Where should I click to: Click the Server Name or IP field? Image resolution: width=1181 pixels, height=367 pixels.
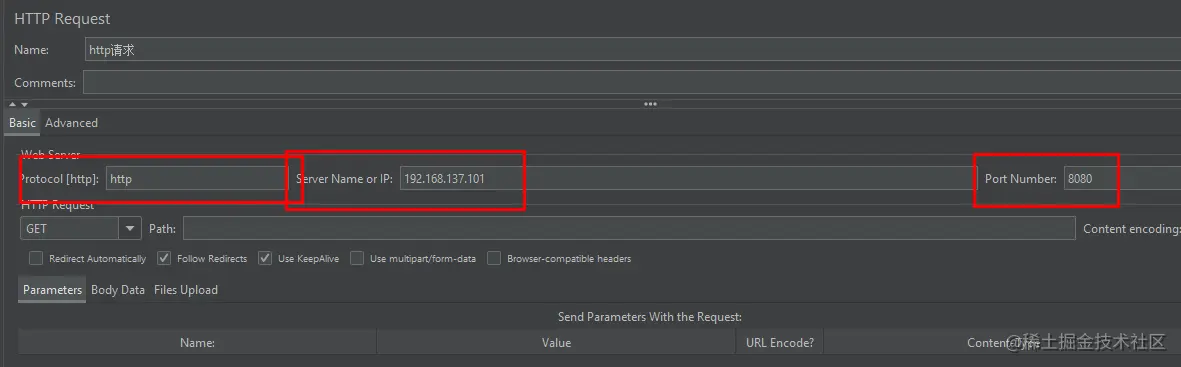687,179
